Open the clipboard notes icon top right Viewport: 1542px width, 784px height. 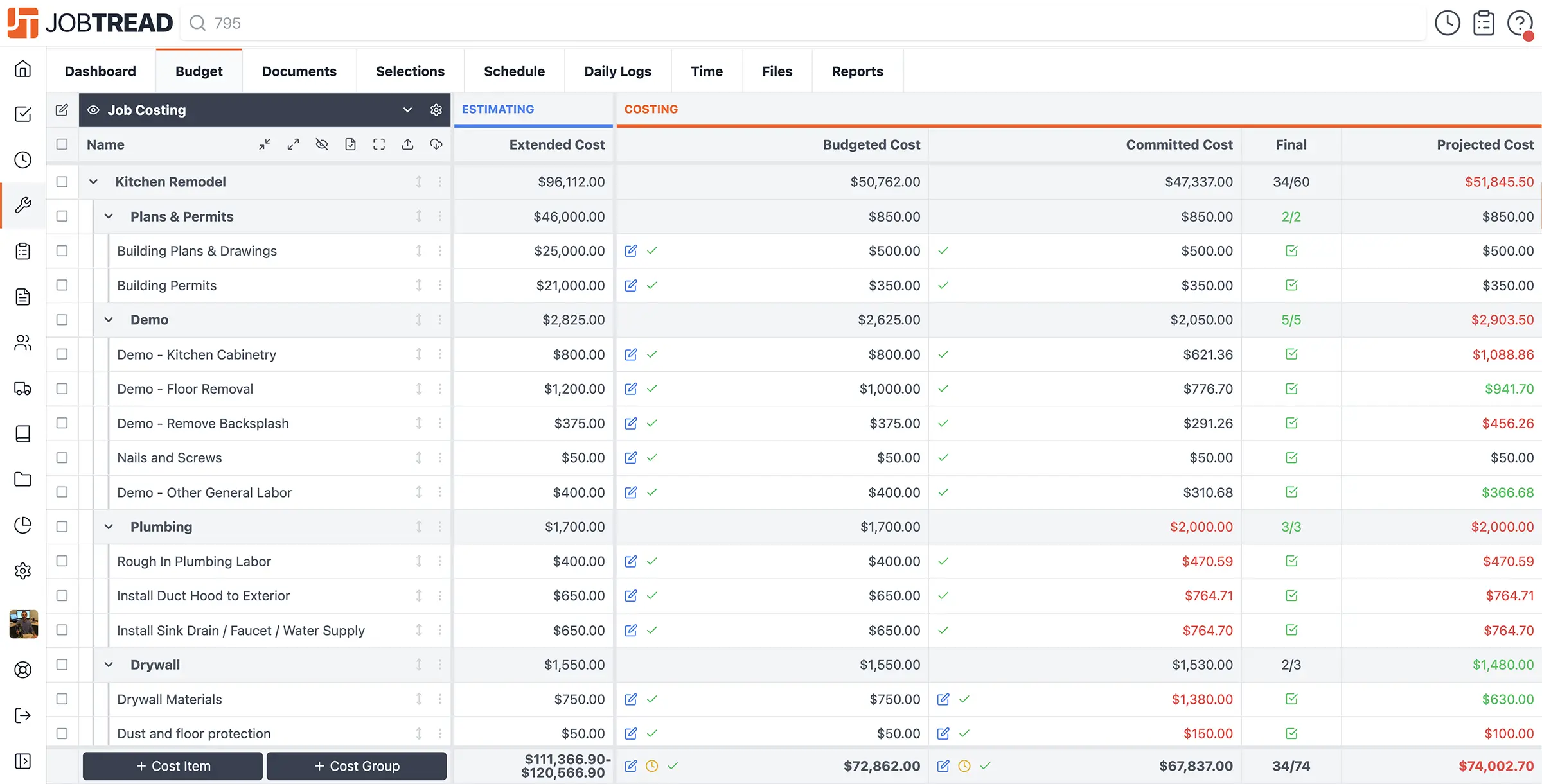[1484, 23]
